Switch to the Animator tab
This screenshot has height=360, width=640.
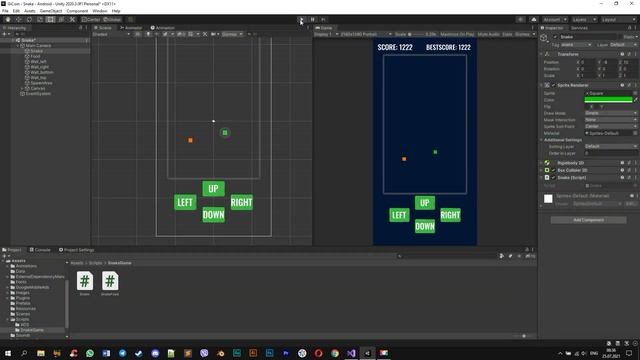point(131,28)
